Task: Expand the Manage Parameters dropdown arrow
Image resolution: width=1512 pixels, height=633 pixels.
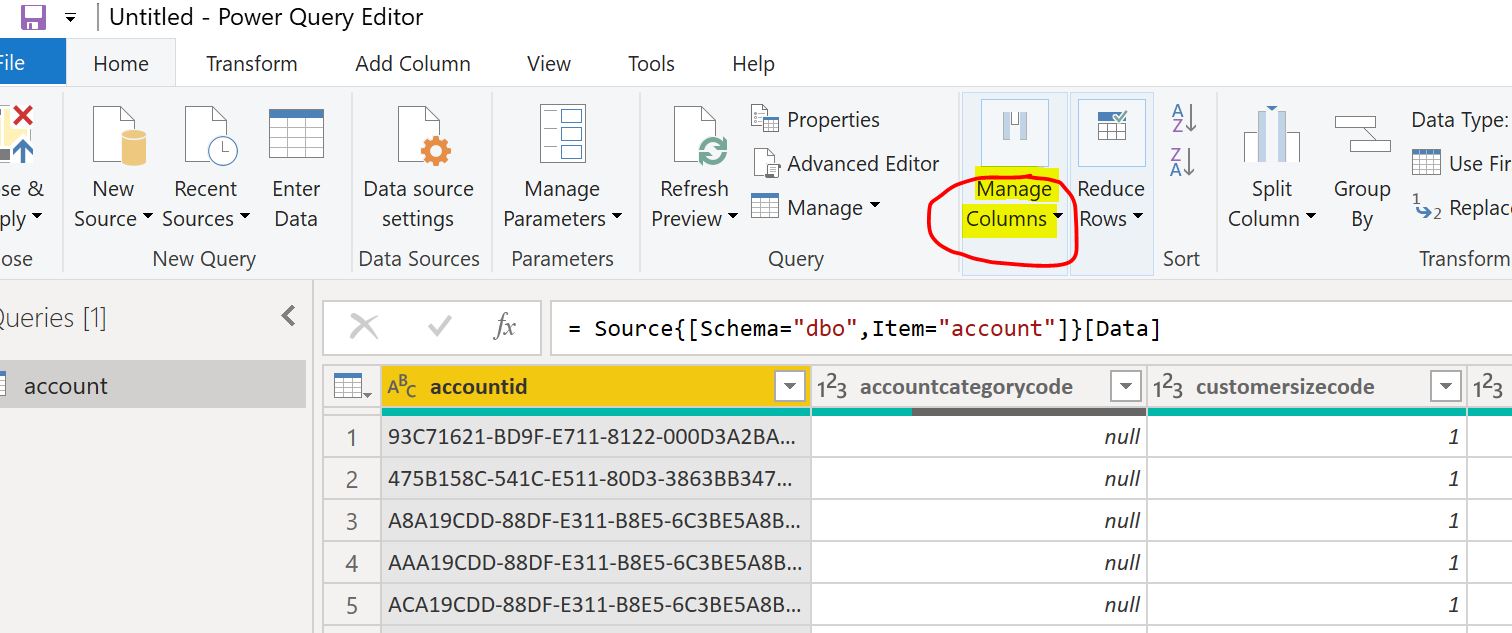Action: coord(616,218)
